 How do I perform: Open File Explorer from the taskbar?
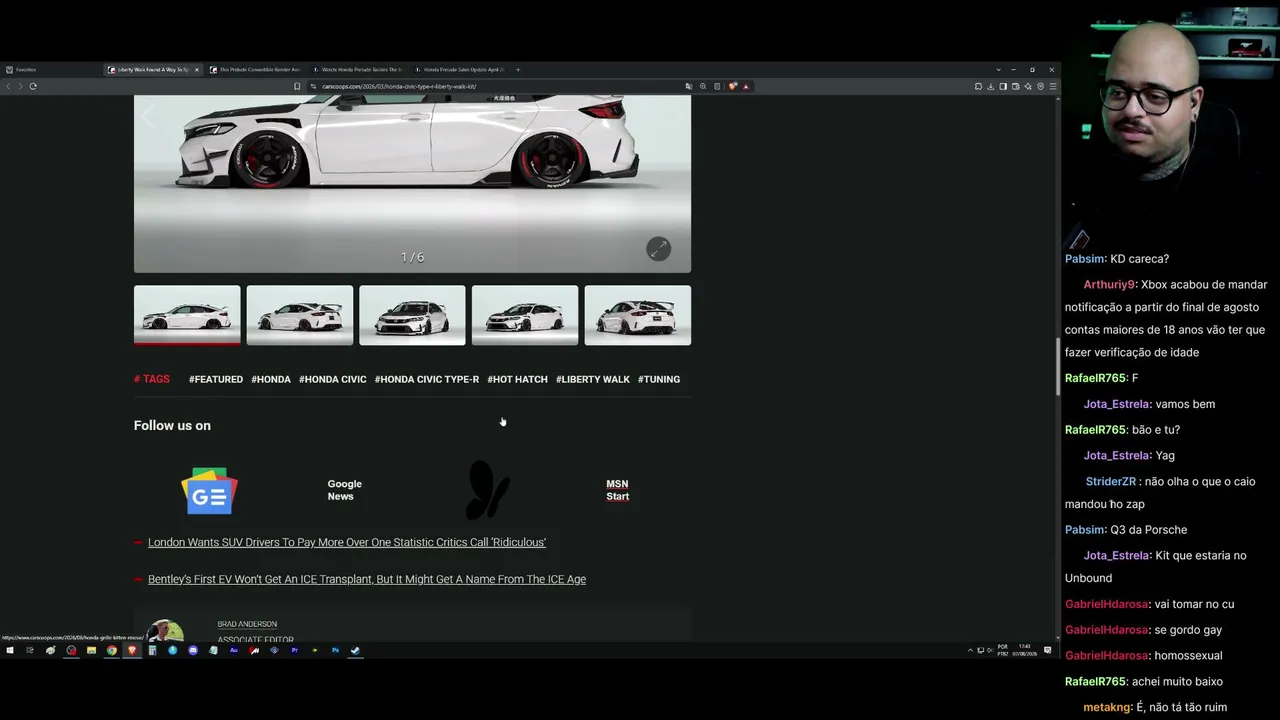(x=91, y=650)
